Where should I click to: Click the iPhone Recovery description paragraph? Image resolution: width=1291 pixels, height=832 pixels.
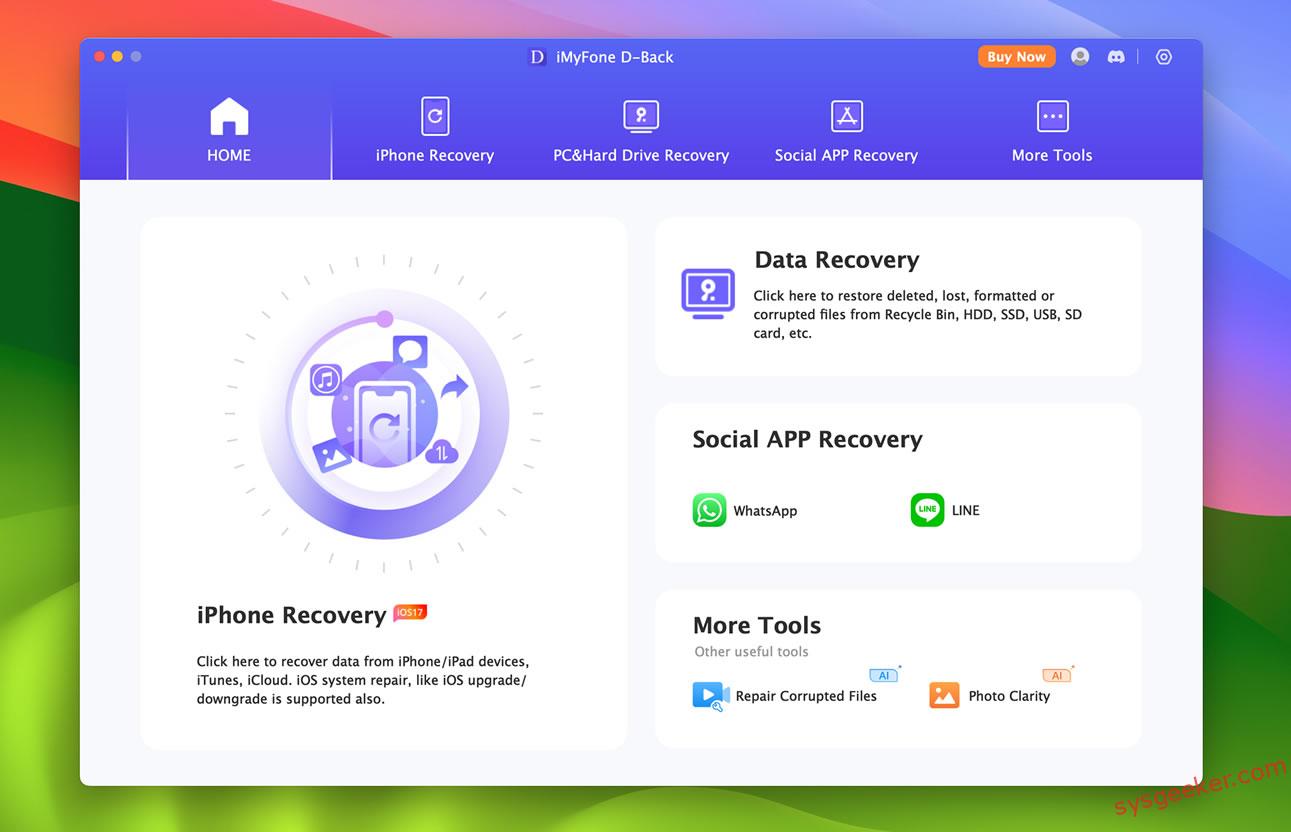pyautogui.click(x=363, y=680)
